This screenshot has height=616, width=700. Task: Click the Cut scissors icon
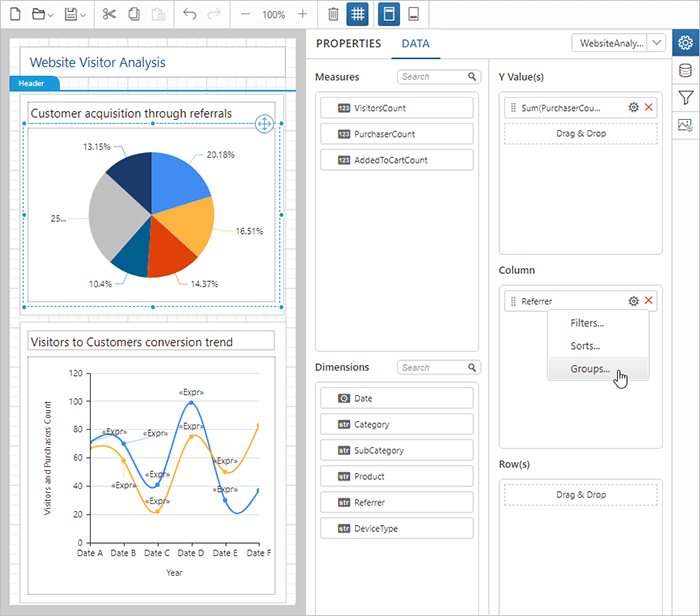109,14
